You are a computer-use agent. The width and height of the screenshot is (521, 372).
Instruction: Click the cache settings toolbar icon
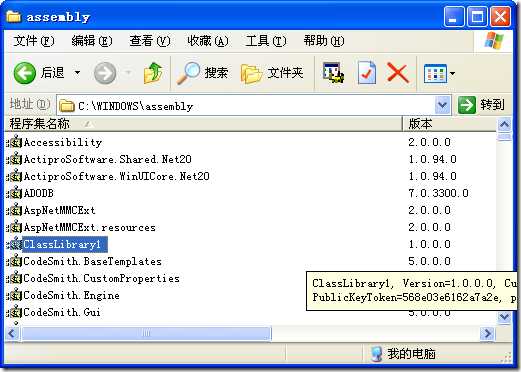click(x=333, y=73)
